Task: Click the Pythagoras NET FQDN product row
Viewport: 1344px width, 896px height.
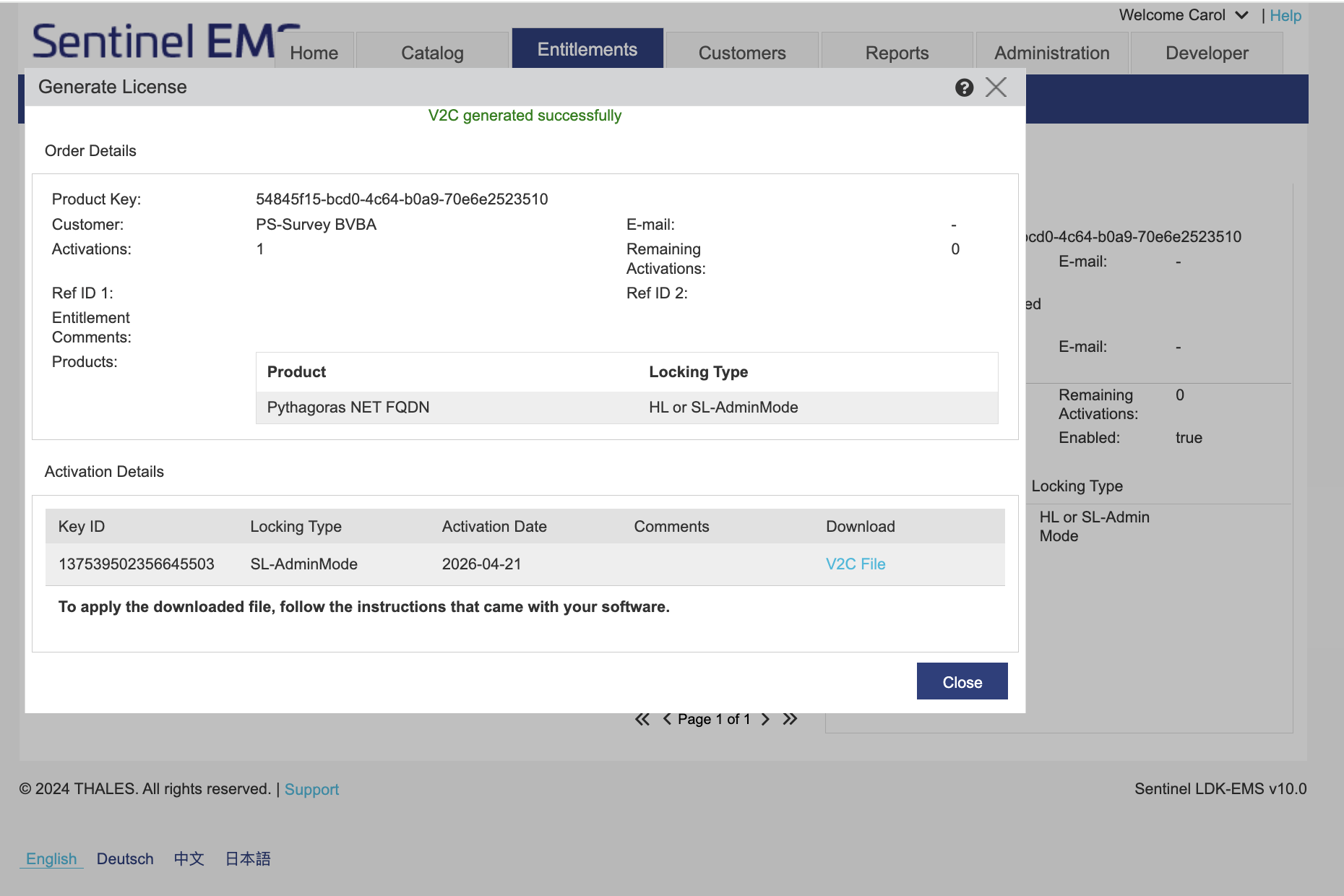Action: (x=627, y=408)
